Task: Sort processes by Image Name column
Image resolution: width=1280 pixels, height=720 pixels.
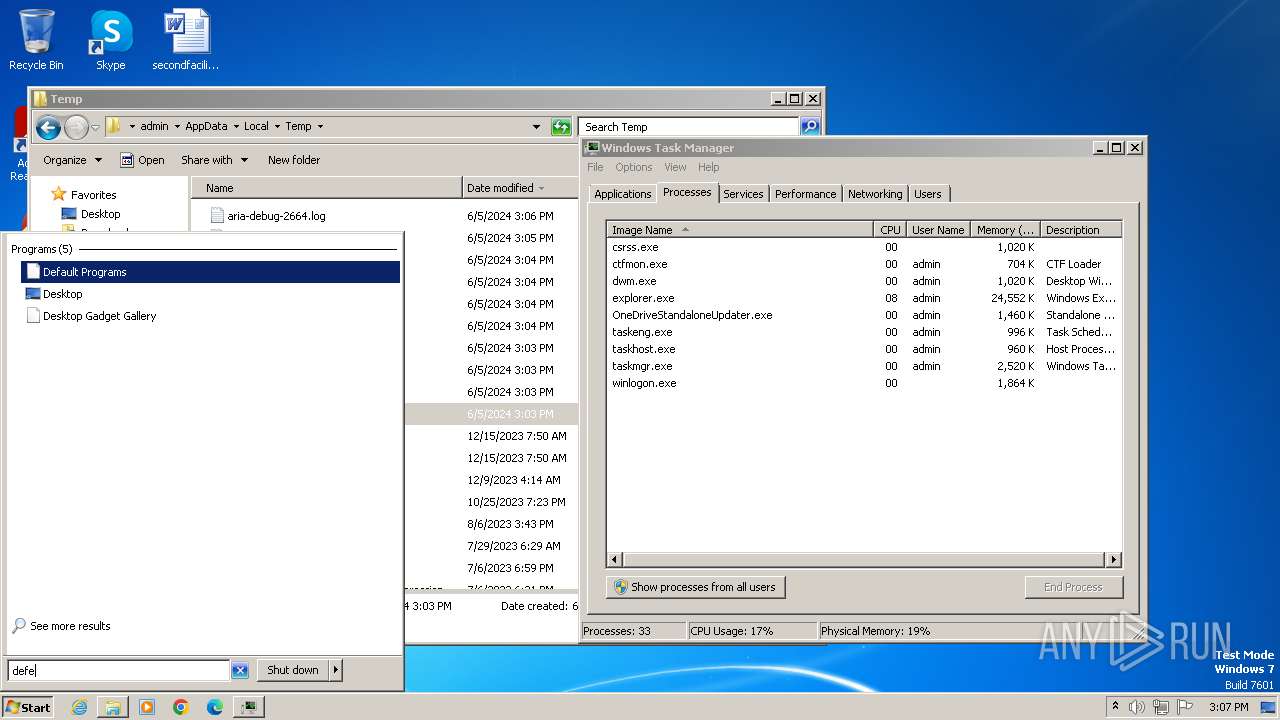Action: tap(740, 230)
